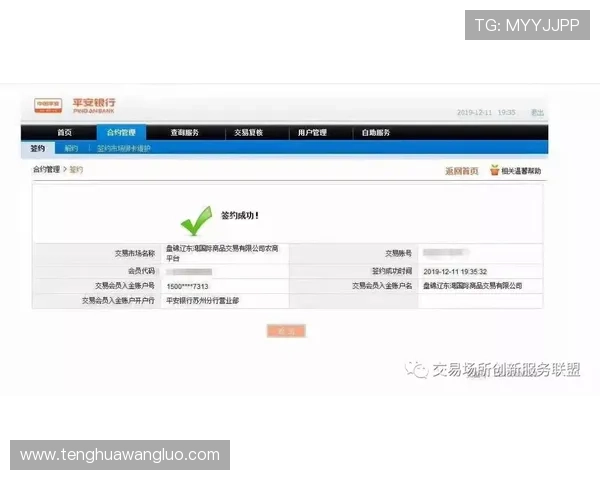Click the 交易市场名称 value cell

tap(225, 253)
